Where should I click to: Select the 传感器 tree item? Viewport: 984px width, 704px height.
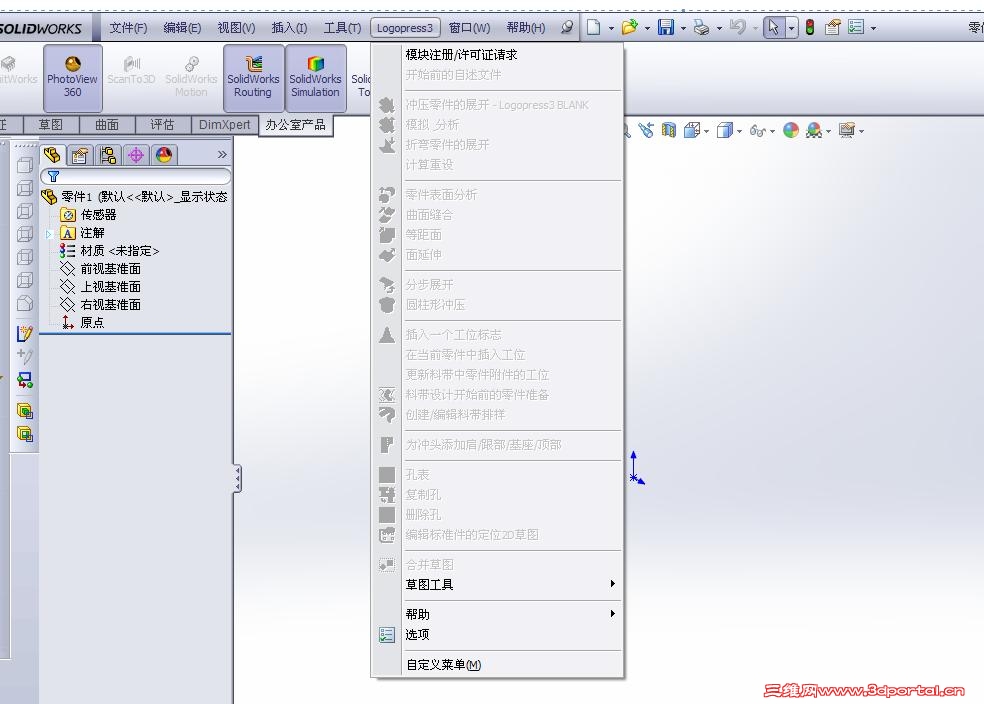[x=88, y=215]
